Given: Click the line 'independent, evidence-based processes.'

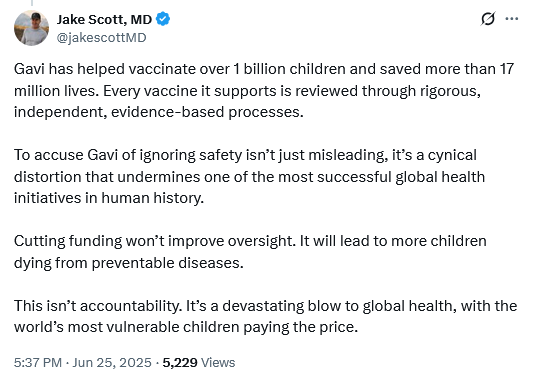Looking at the screenshot, I should [159, 112].
